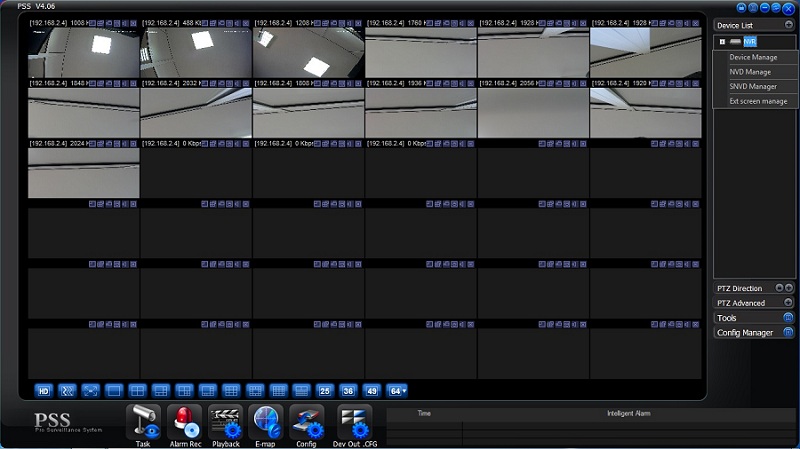Select the camera feed labeled 2024
The height and width of the screenshot is (449, 800).
coord(84,173)
